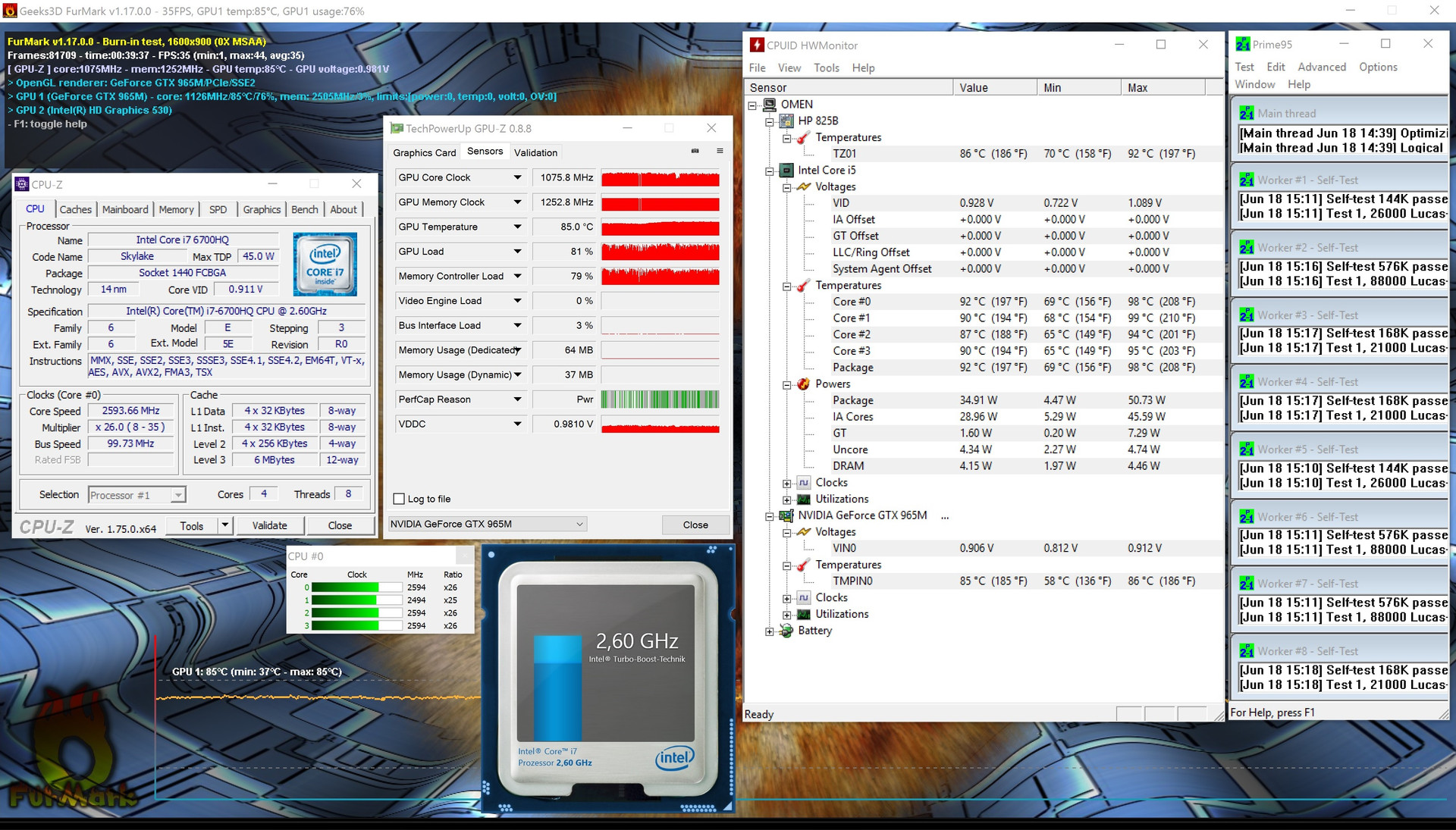Click the Battery icon in the sensor tree
The image size is (1456, 830).
pos(786,631)
